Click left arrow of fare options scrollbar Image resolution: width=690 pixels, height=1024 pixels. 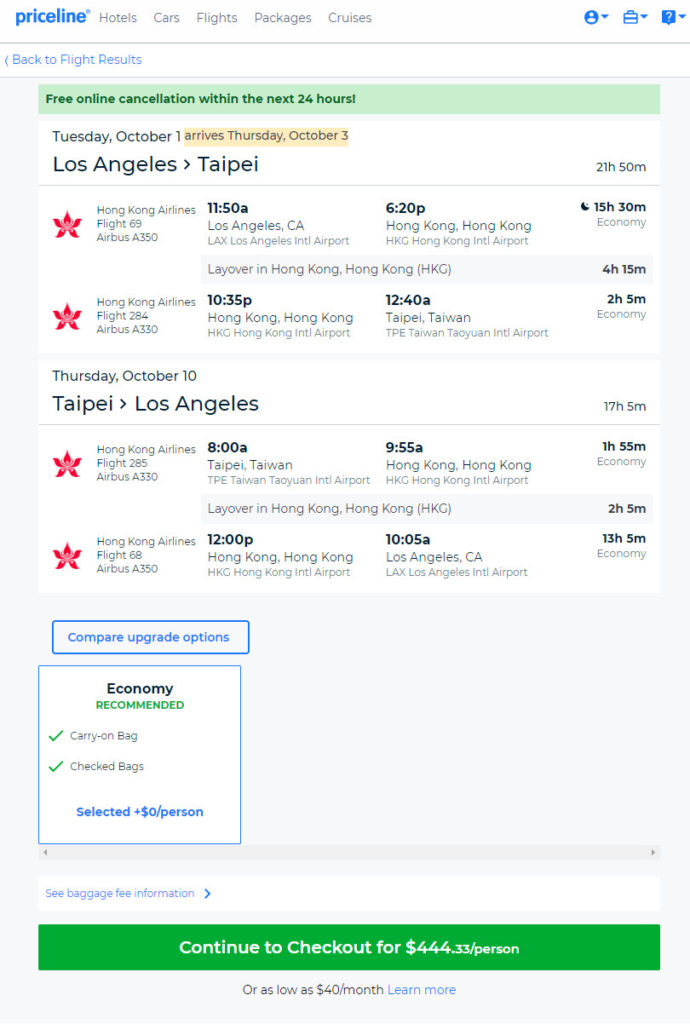click(x=45, y=852)
